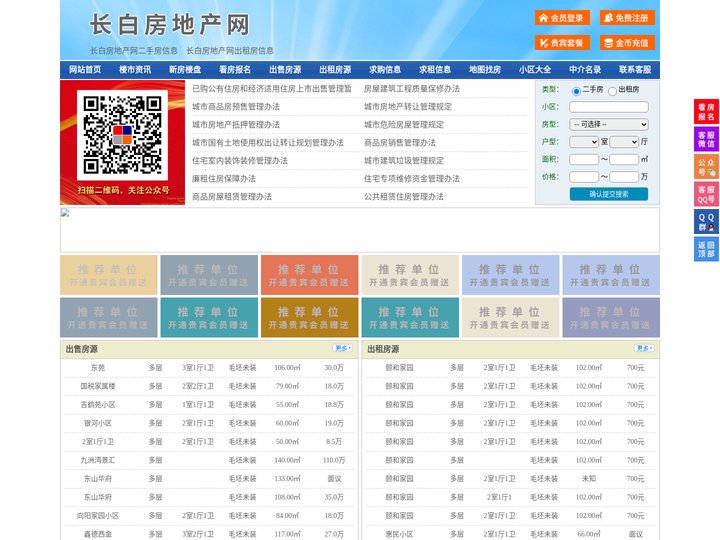Open the 公共租赁住房管理办法 article link
This screenshot has height=540, width=720.
click(x=404, y=197)
